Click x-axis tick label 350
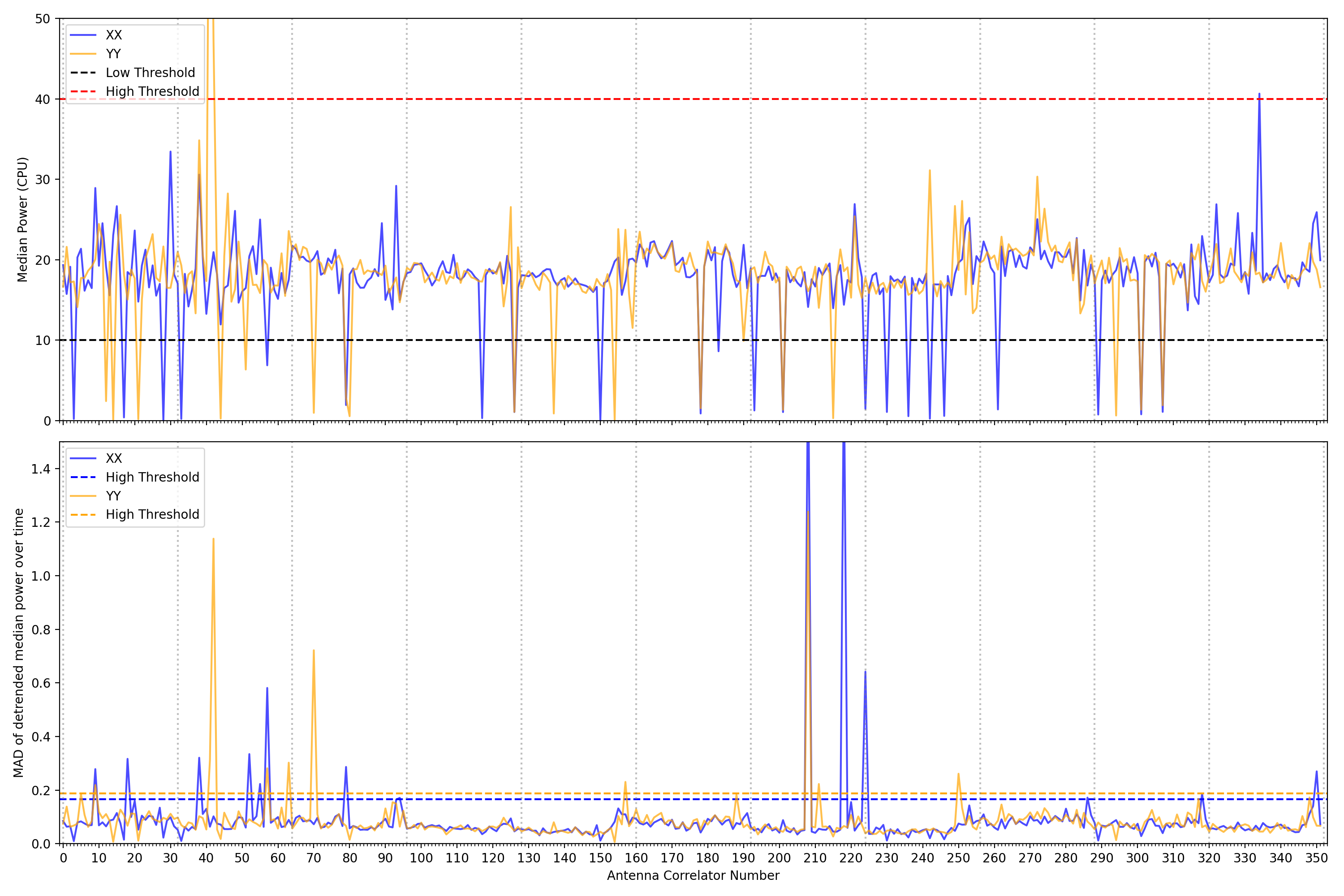 1316,858
